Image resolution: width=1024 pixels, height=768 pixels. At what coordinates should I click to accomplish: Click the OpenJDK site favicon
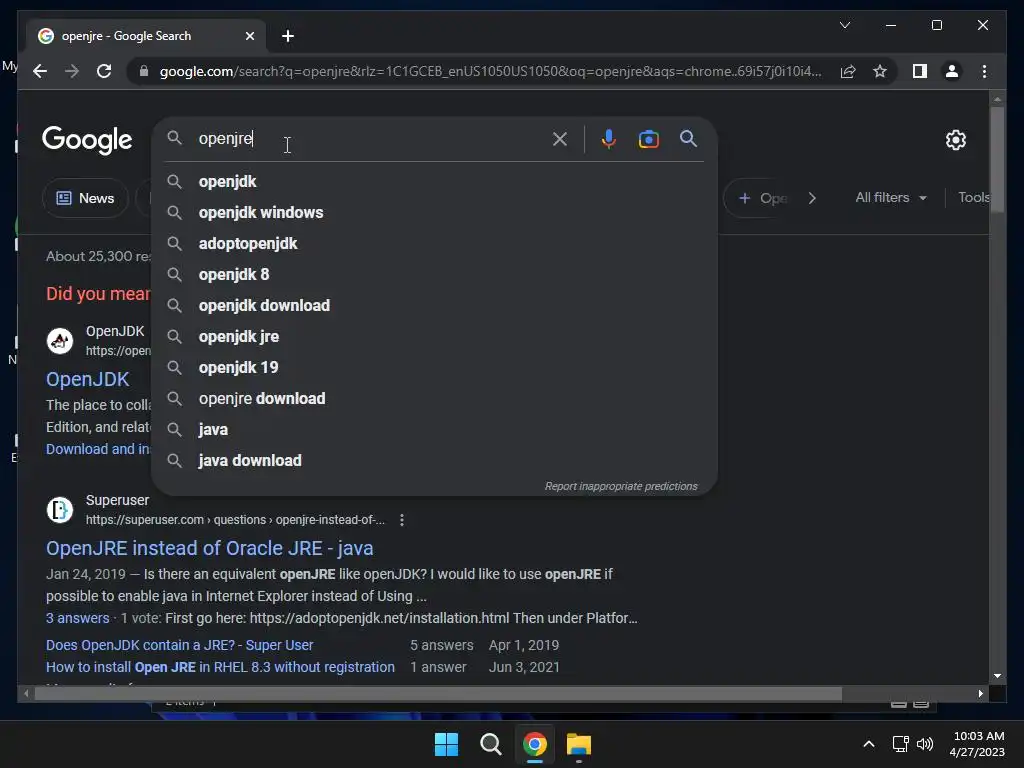click(x=60, y=341)
